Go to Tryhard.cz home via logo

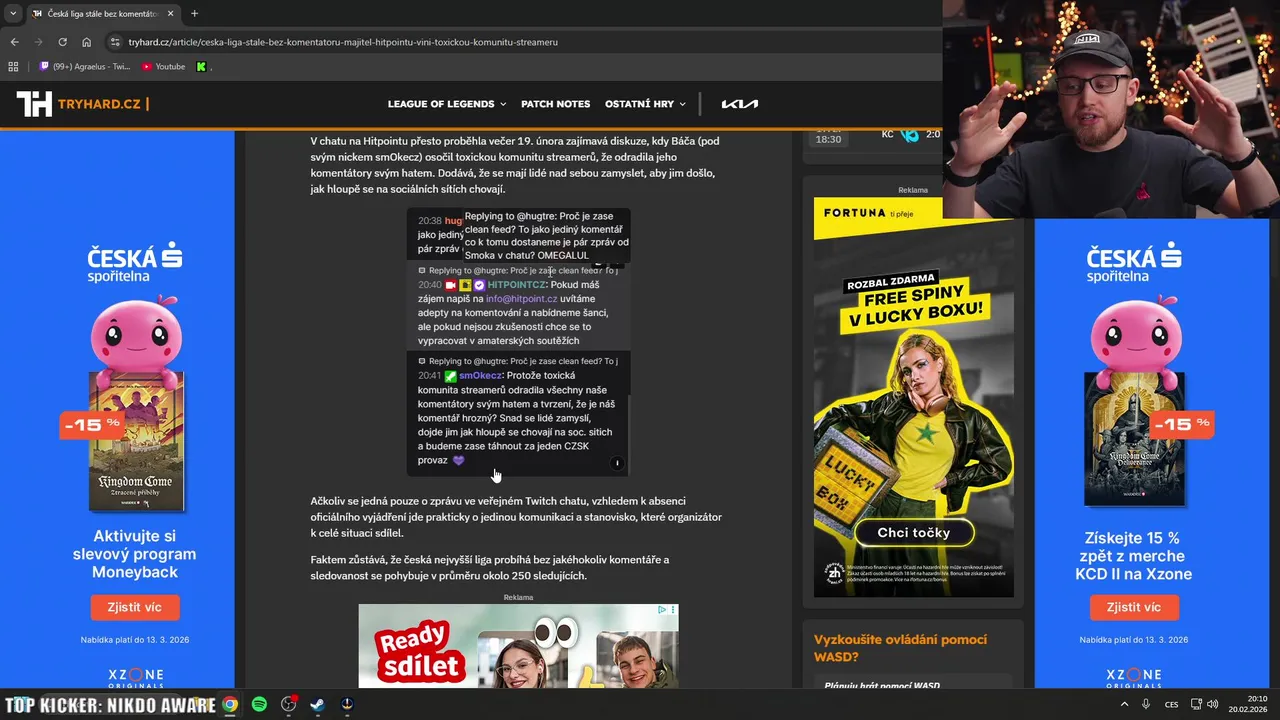click(x=82, y=104)
